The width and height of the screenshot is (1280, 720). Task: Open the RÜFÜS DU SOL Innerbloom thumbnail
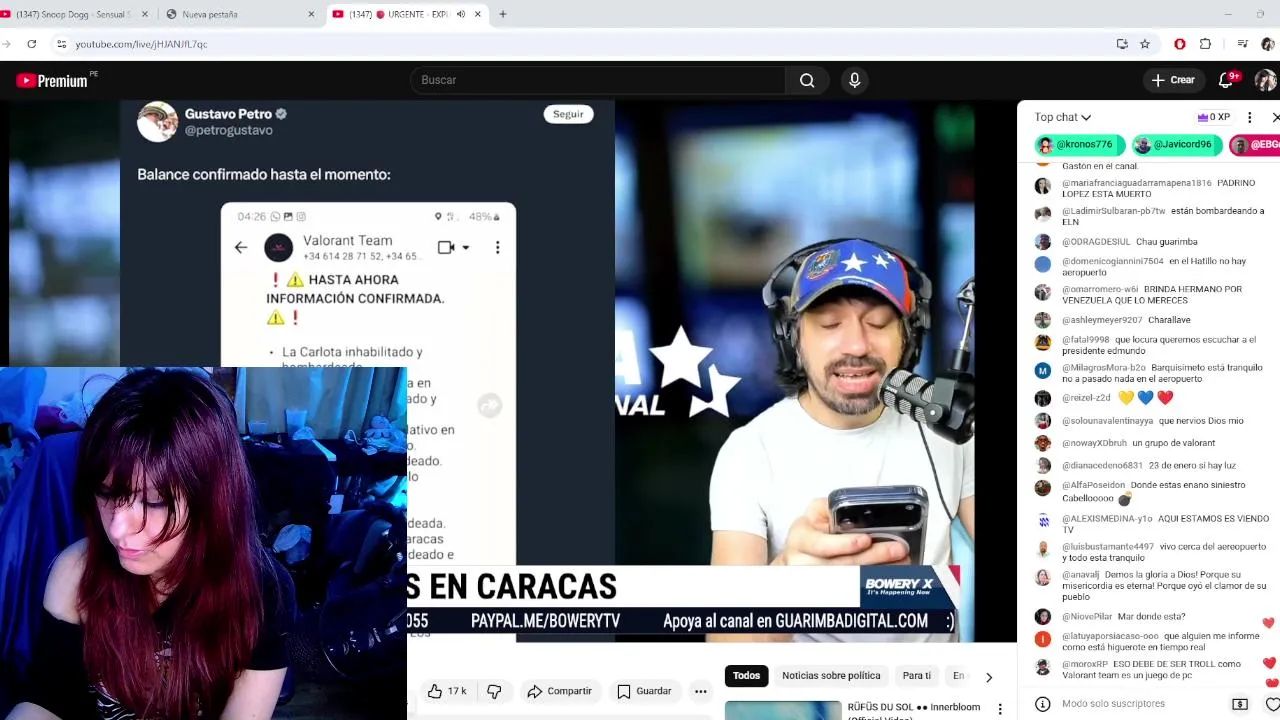point(783,710)
